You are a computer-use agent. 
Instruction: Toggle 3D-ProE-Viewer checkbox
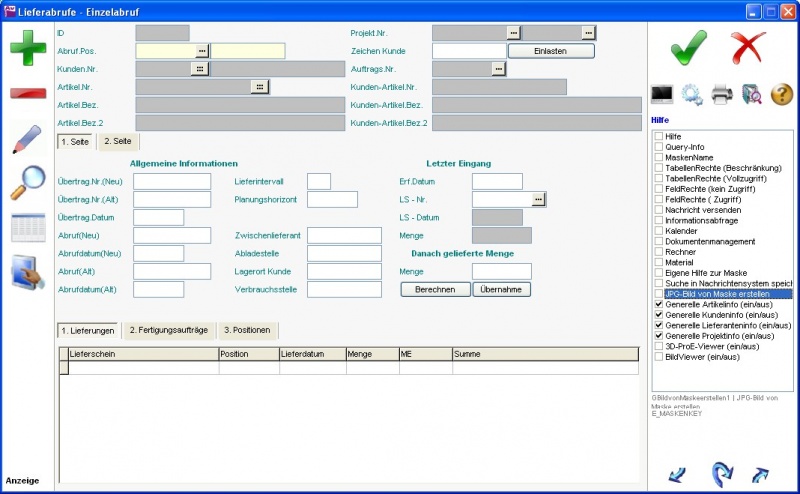click(658, 346)
